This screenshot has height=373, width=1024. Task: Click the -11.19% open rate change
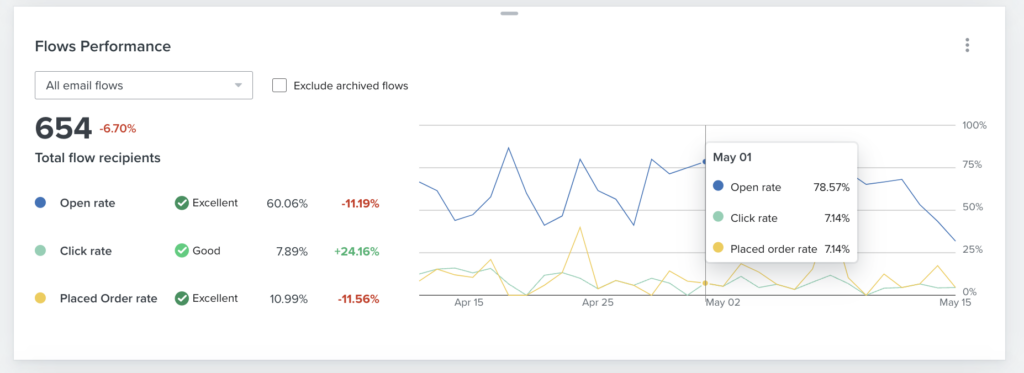(360, 203)
